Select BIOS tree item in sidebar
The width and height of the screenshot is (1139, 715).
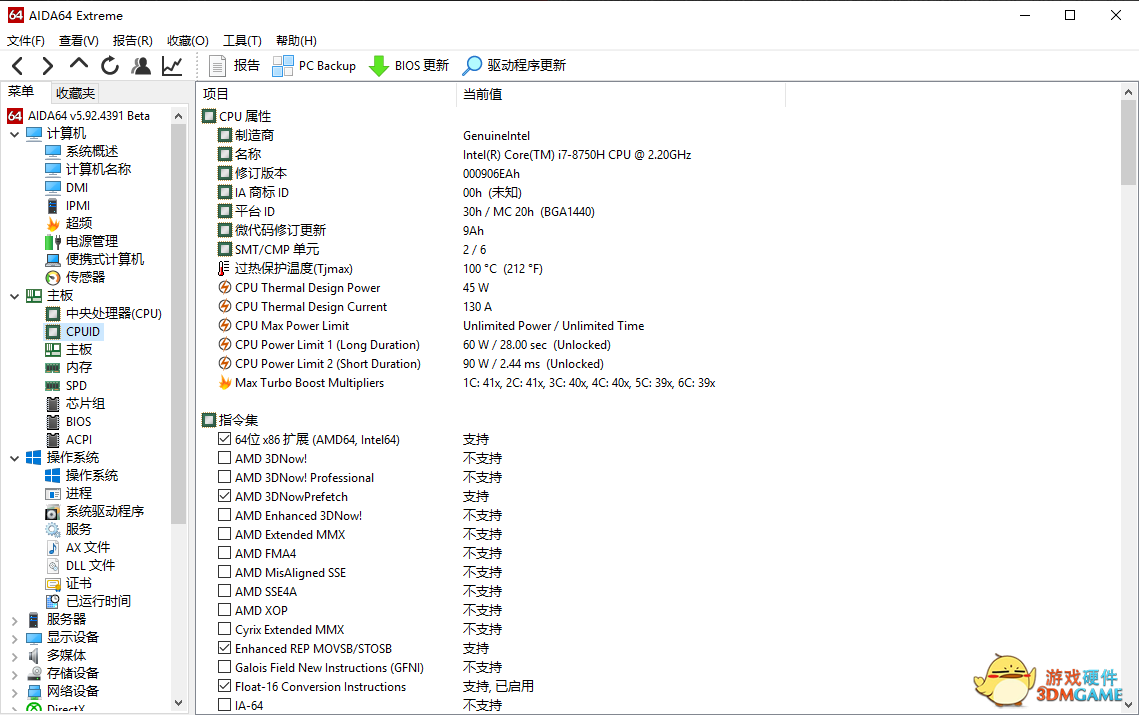(78, 421)
